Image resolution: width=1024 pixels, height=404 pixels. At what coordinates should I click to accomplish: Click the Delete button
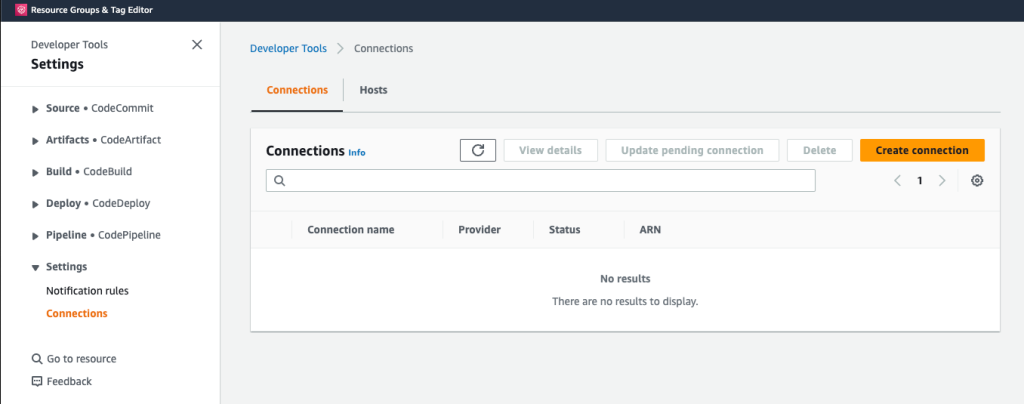click(820, 150)
